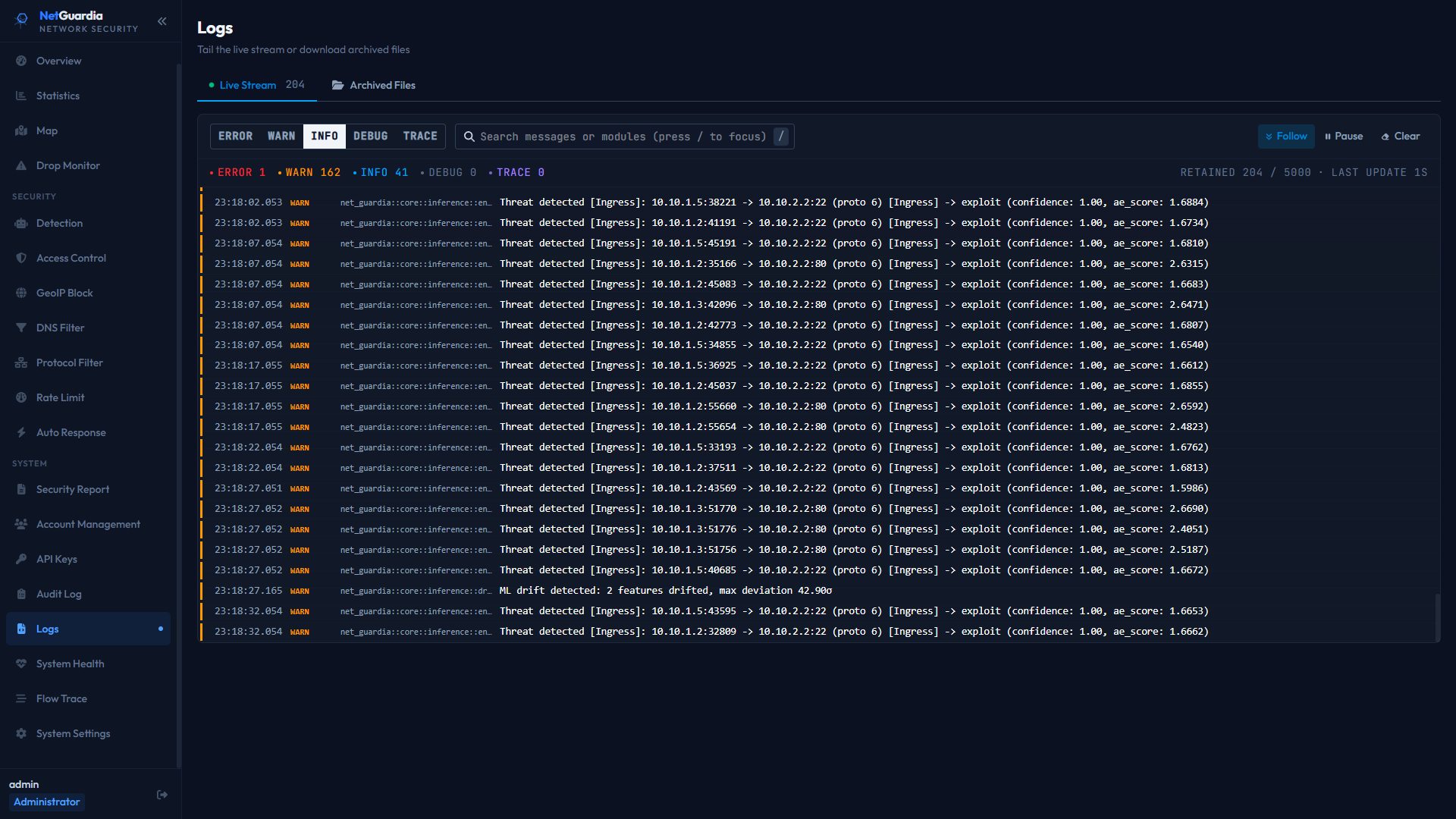
Task: Select log row with ae_score 2.6315
Action: coord(819,264)
